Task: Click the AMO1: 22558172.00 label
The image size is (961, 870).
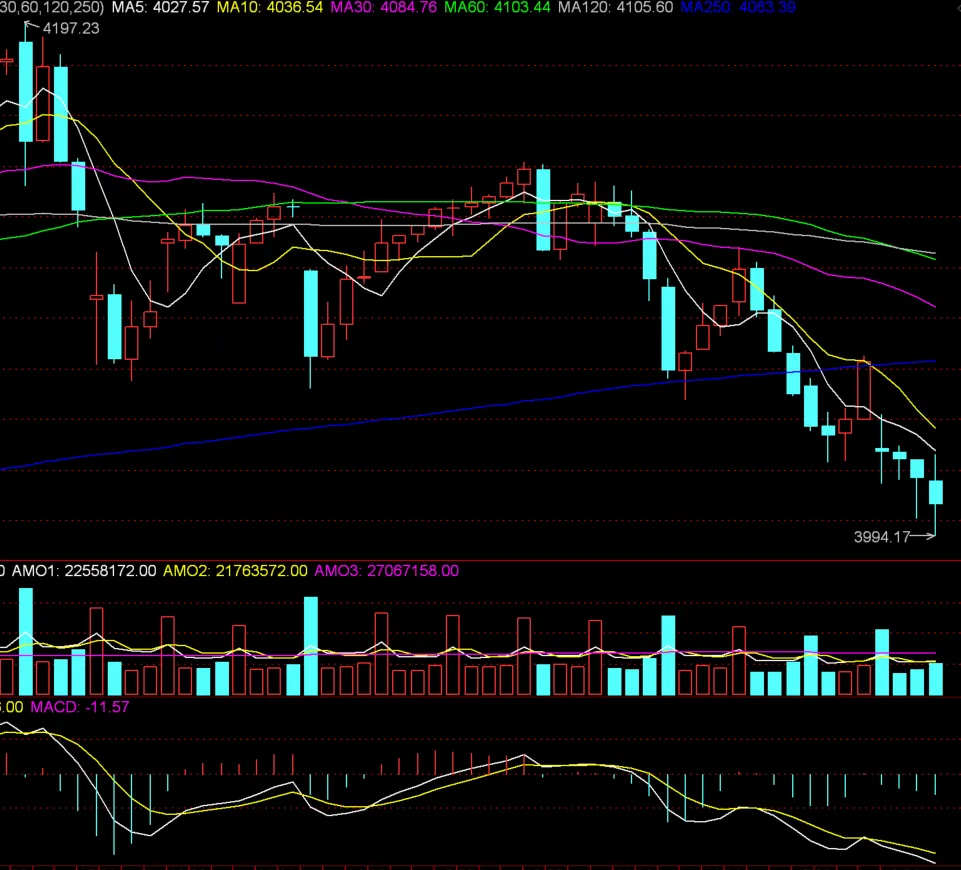Action: (x=84, y=571)
